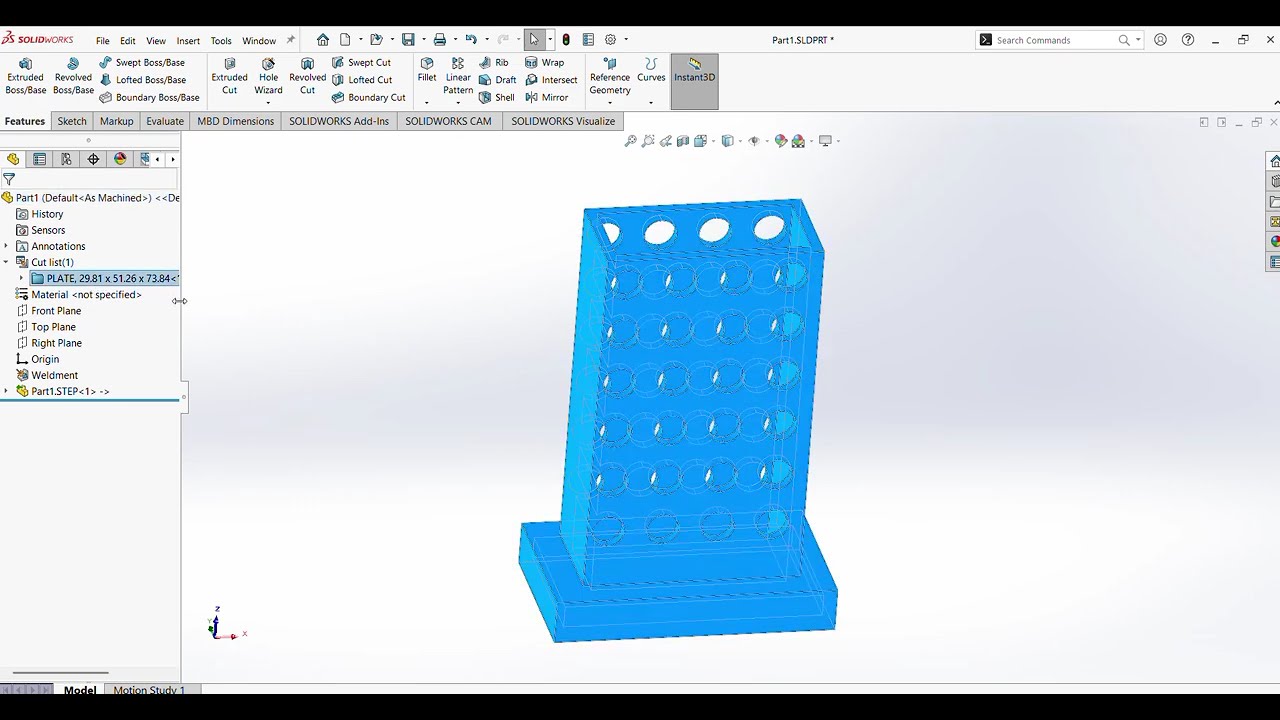Open the Save icon dropdown arrow
This screenshot has width=1280, height=720.
[423, 40]
